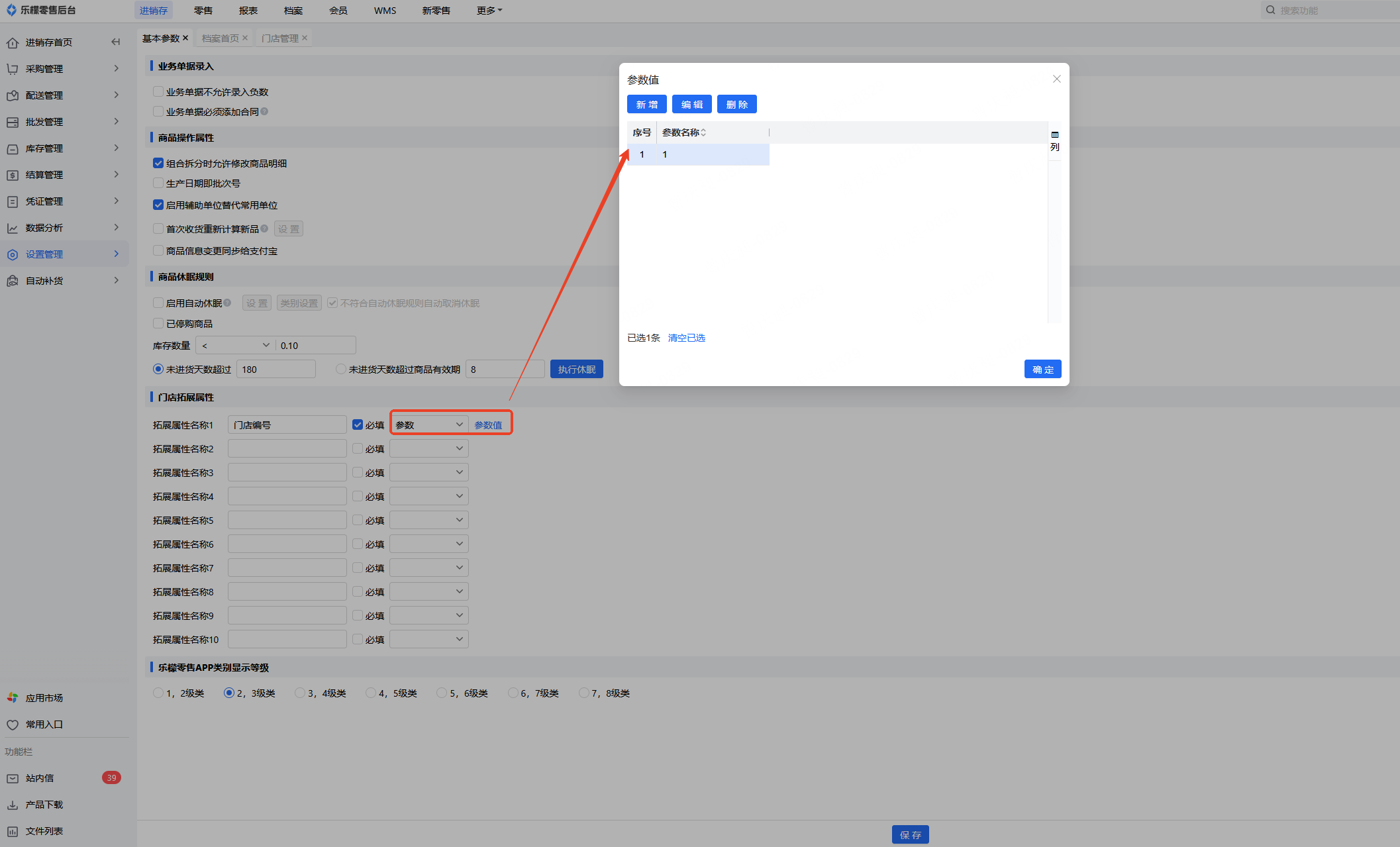Open the 报表 top menu item
The width and height of the screenshot is (1400, 847).
click(248, 11)
